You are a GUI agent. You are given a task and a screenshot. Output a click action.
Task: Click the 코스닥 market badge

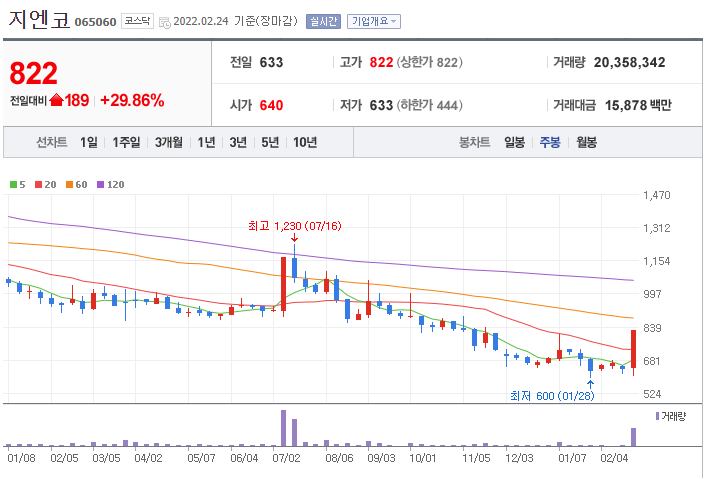138,21
